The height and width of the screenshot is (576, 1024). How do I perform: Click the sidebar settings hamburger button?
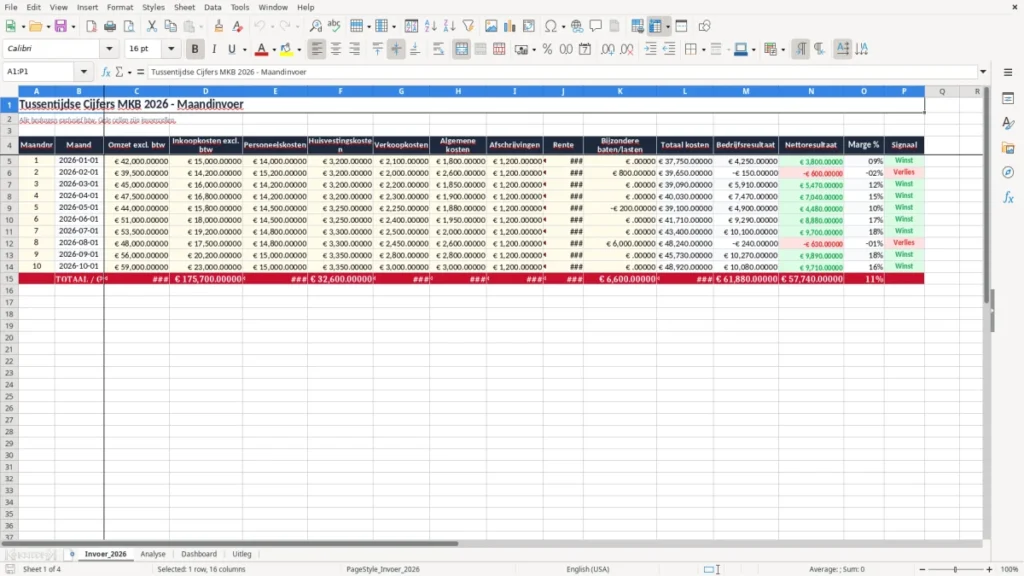pyautogui.click(x=1008, y=72)
